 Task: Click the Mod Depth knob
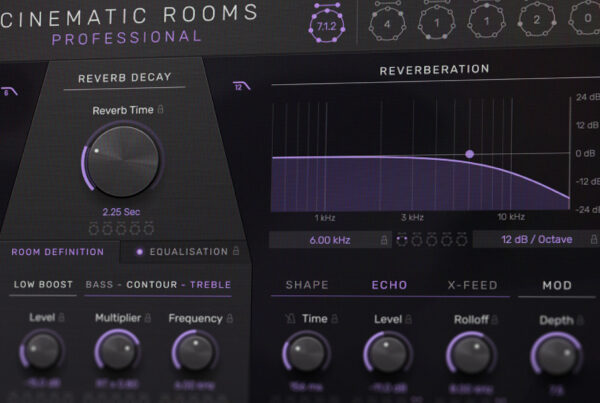point(556,356)
